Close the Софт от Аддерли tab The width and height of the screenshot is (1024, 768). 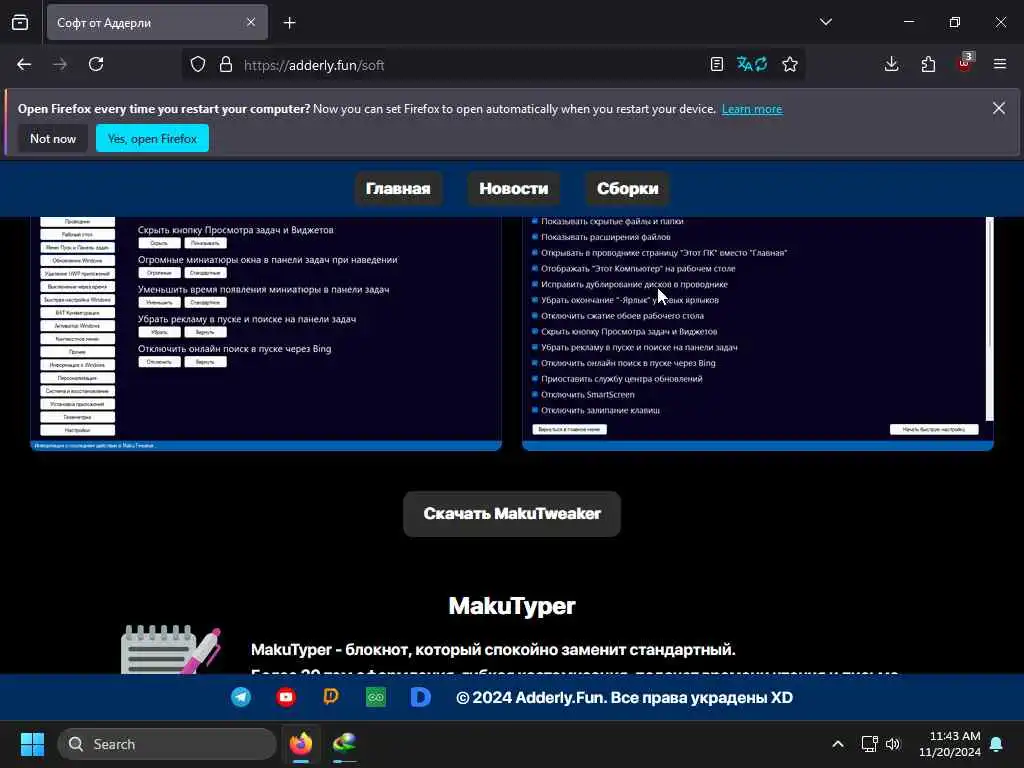click(251, 22)
